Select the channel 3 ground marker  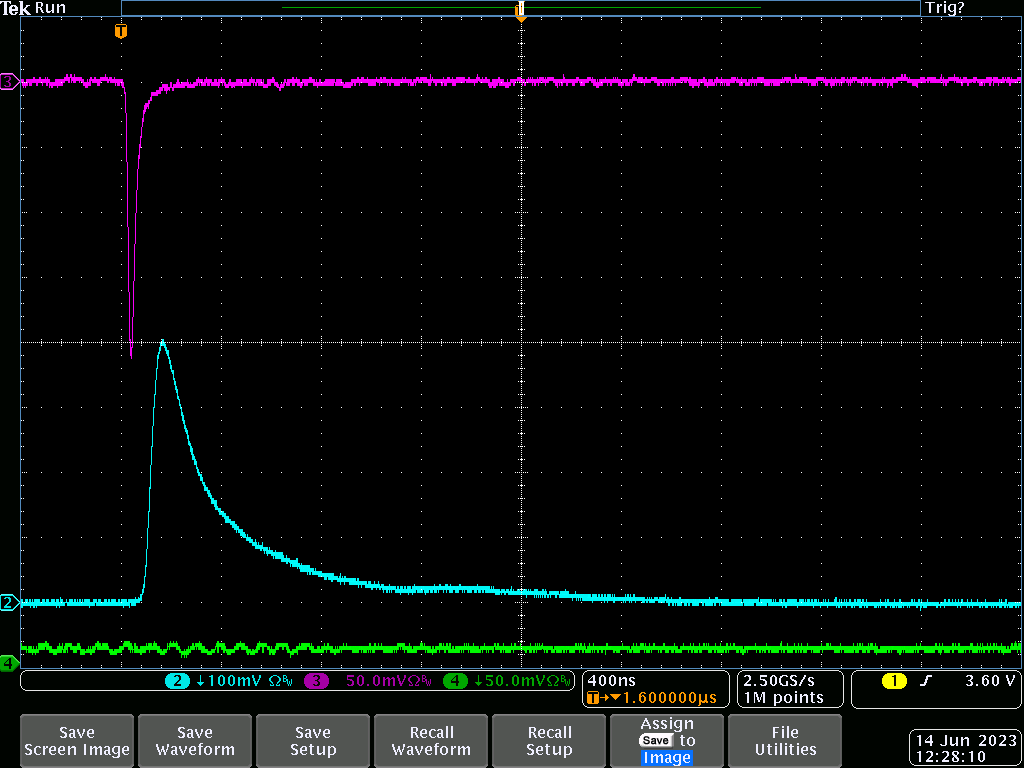[x=9, y=81]
